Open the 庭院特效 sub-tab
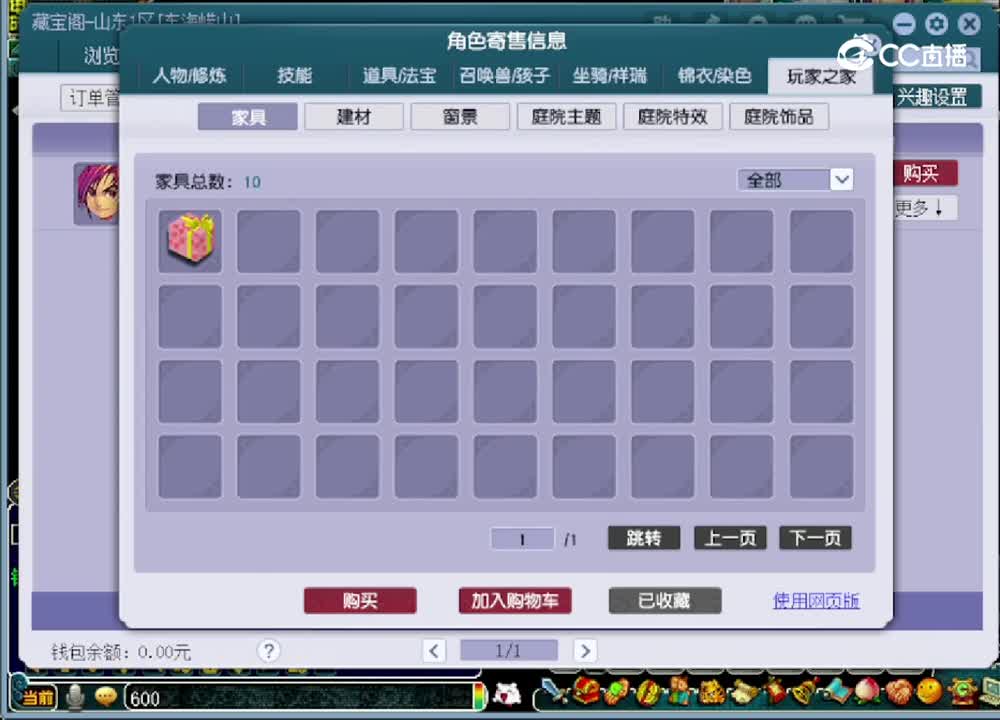 click(671, 116)
